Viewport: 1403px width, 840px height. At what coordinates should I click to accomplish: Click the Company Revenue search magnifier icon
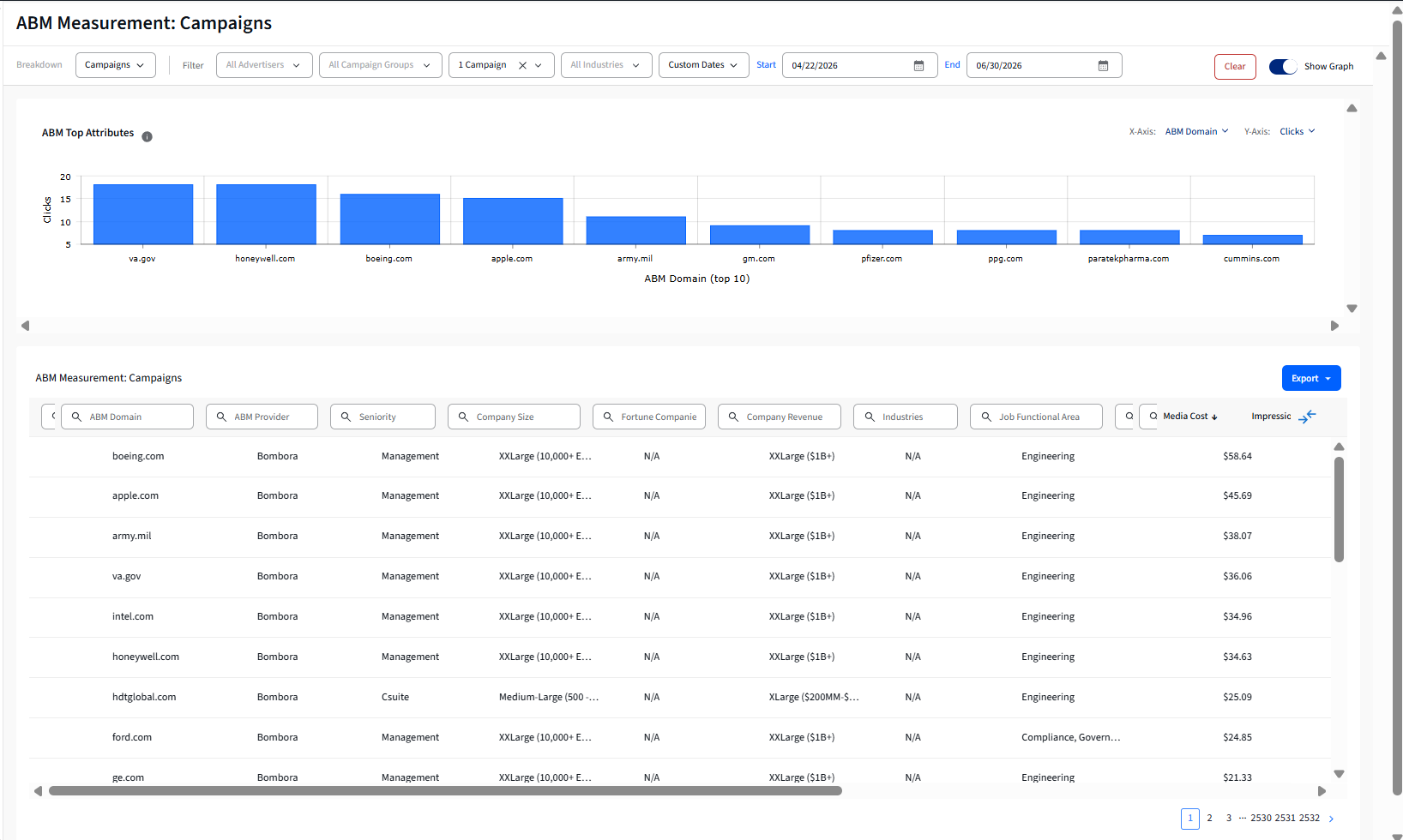click(733, 417)
